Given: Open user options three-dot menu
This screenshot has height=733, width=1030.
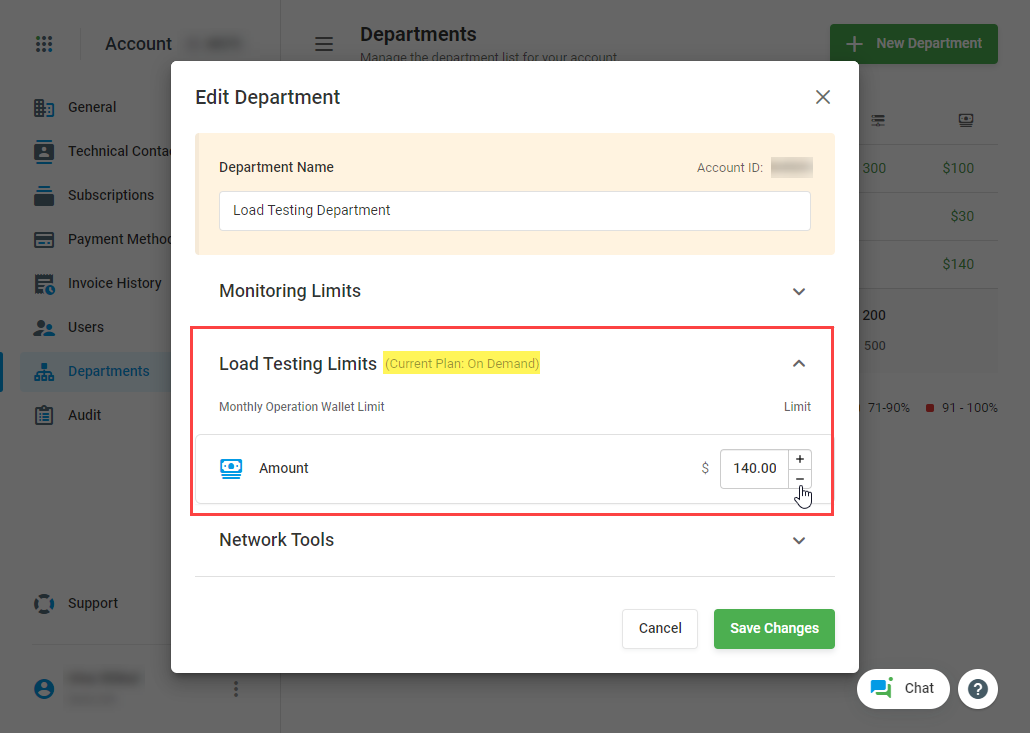Looking at the screenshot, I should (236, 689).
